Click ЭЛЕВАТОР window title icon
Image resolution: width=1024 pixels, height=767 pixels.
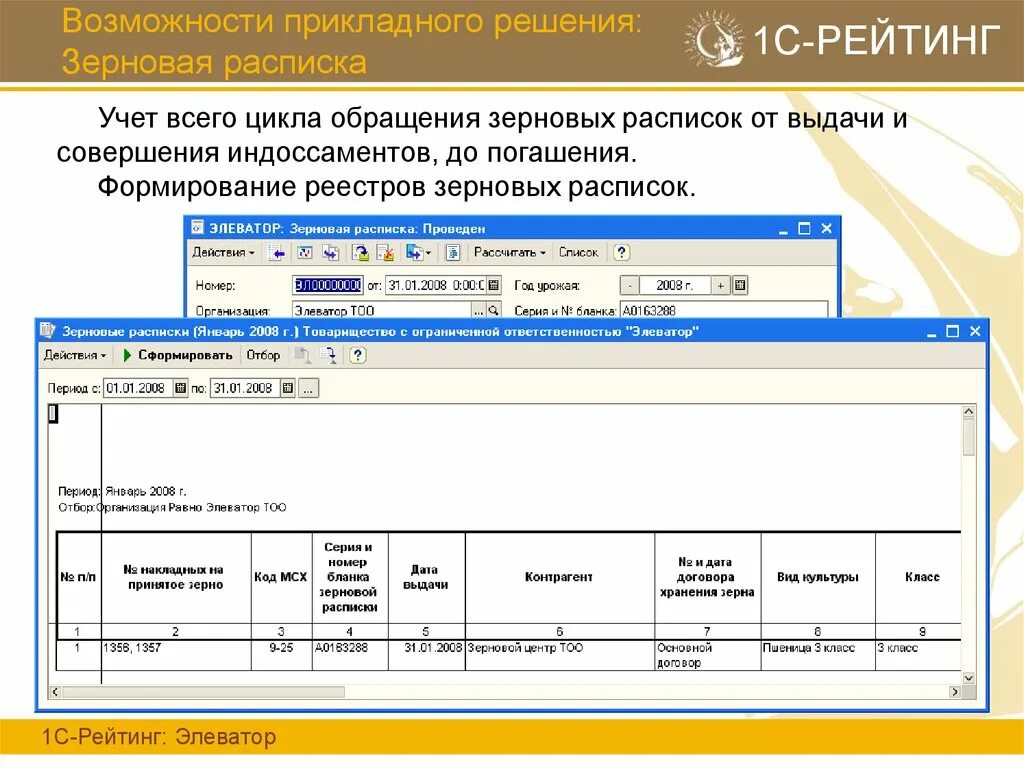(x=197, y=228)
